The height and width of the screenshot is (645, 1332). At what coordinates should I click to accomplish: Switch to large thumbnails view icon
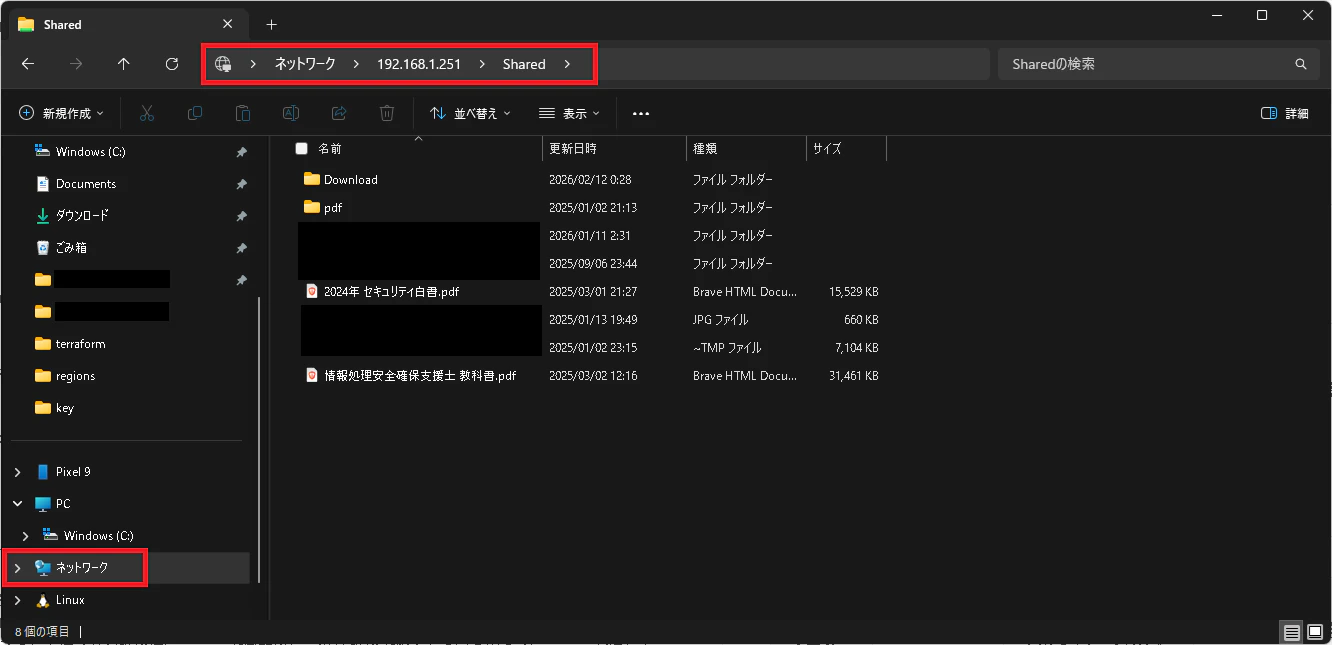tap(1315, 632)
